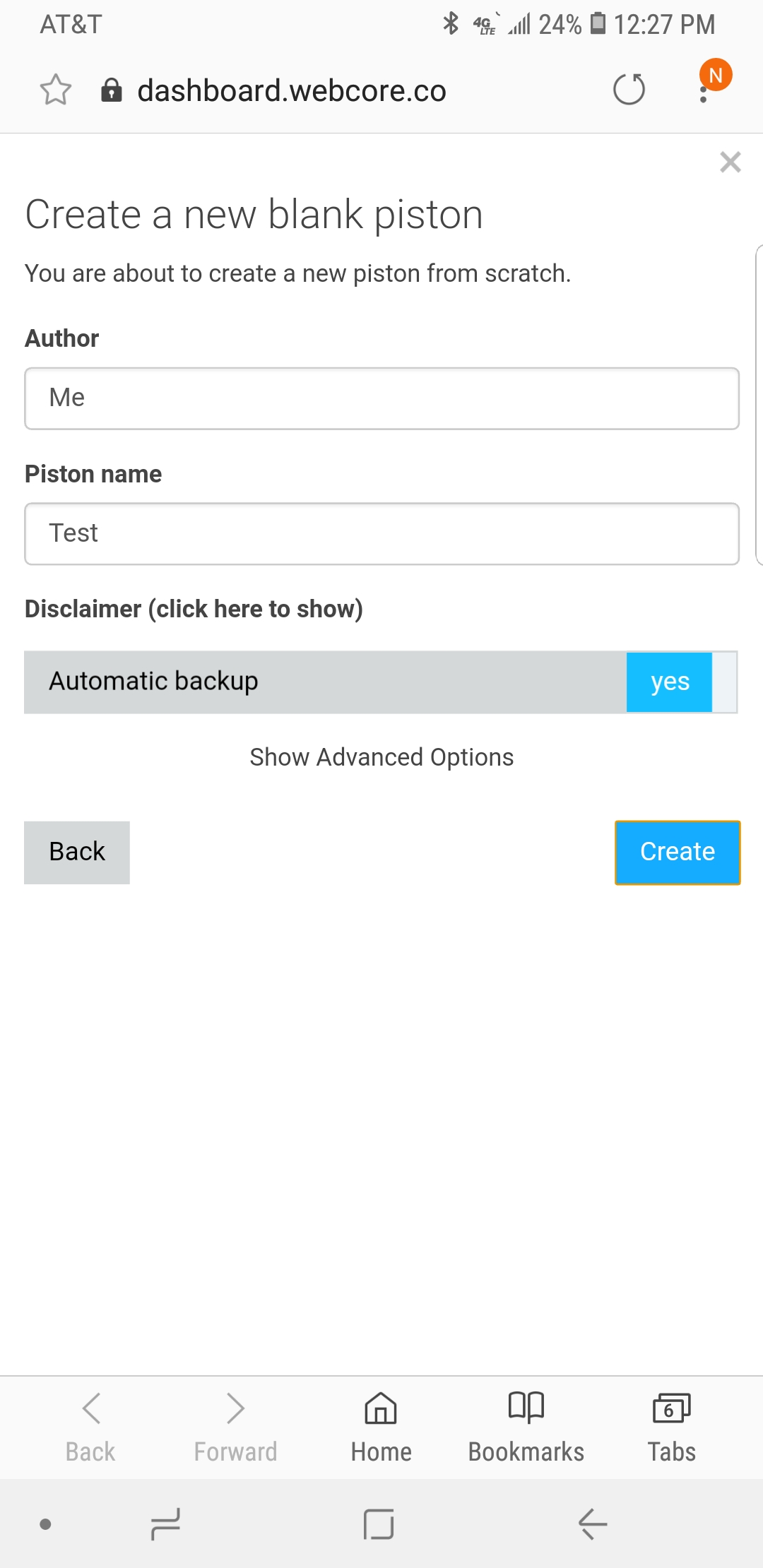Tap Android system back arrow
Screen dimensions: 763x1568
tap(593, 1524)
